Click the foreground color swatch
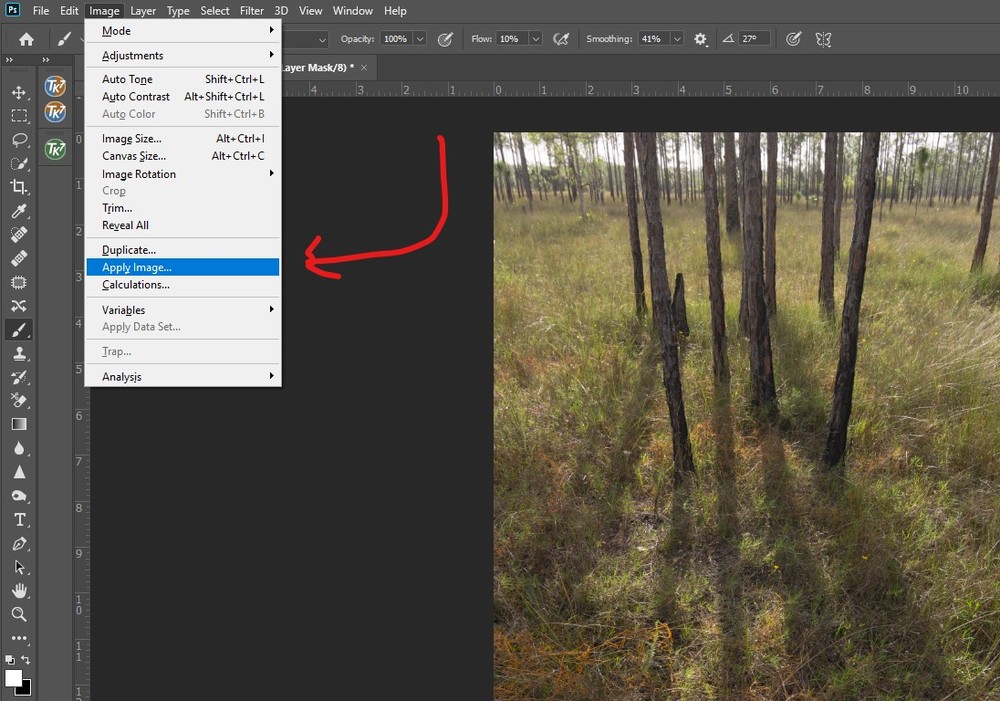The width and height of the screenshot is (1000, 701). [14, 678]
